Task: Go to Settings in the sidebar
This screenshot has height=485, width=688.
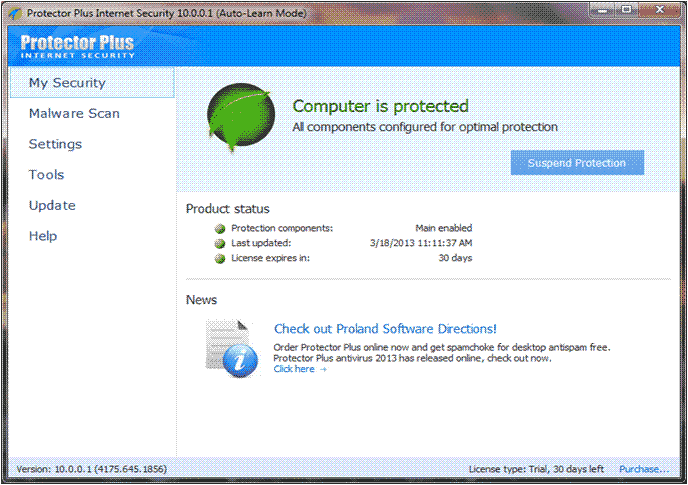Action: [55, 144]
